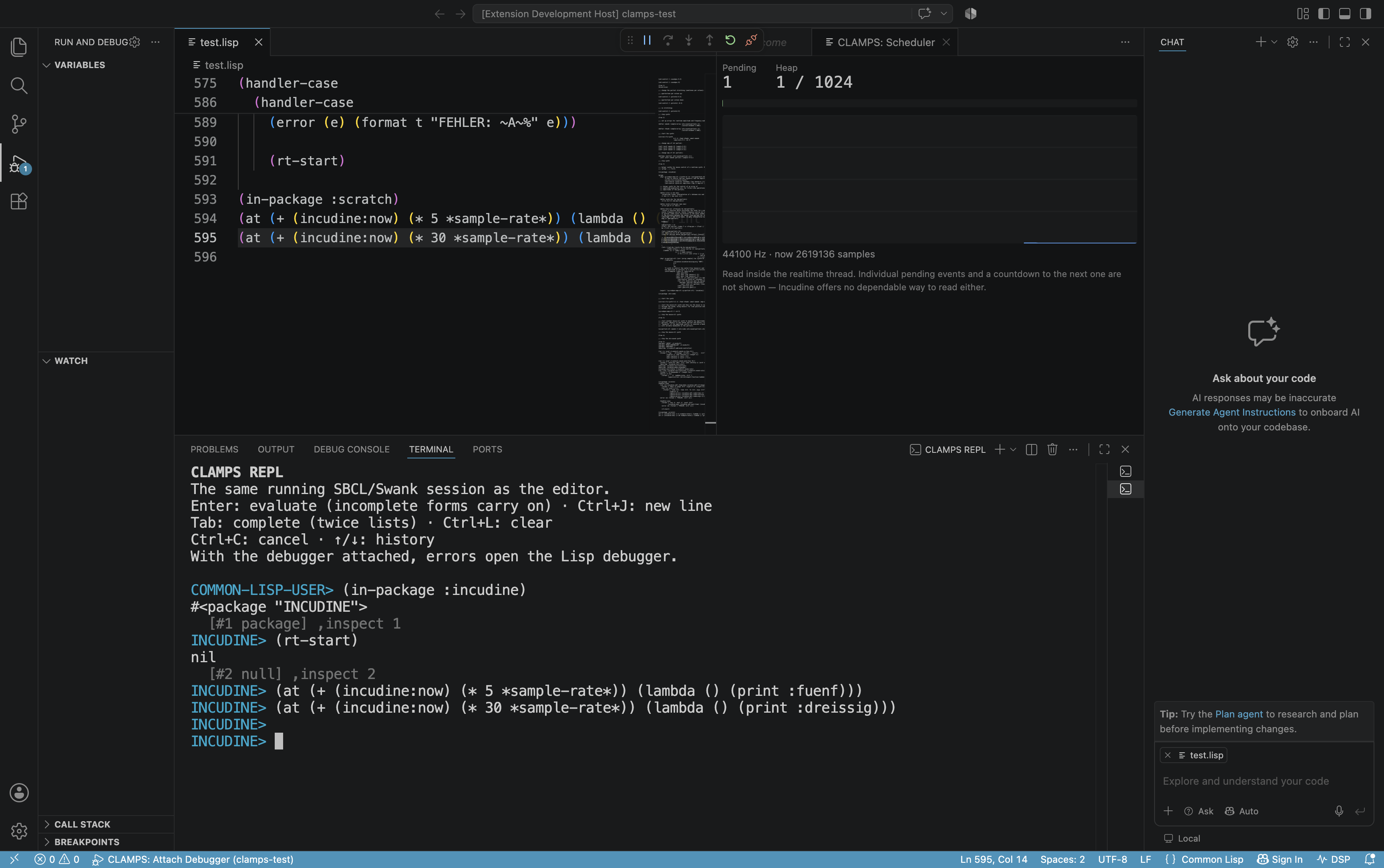Image resolution: width=1384 pixels, height=868 pixels.
Task: Click Generate Agent Instructions link
Action: coord(1232,412)
